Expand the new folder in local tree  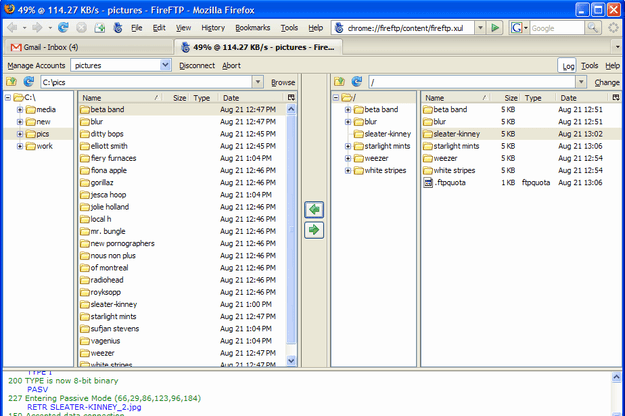pos(20,122)
